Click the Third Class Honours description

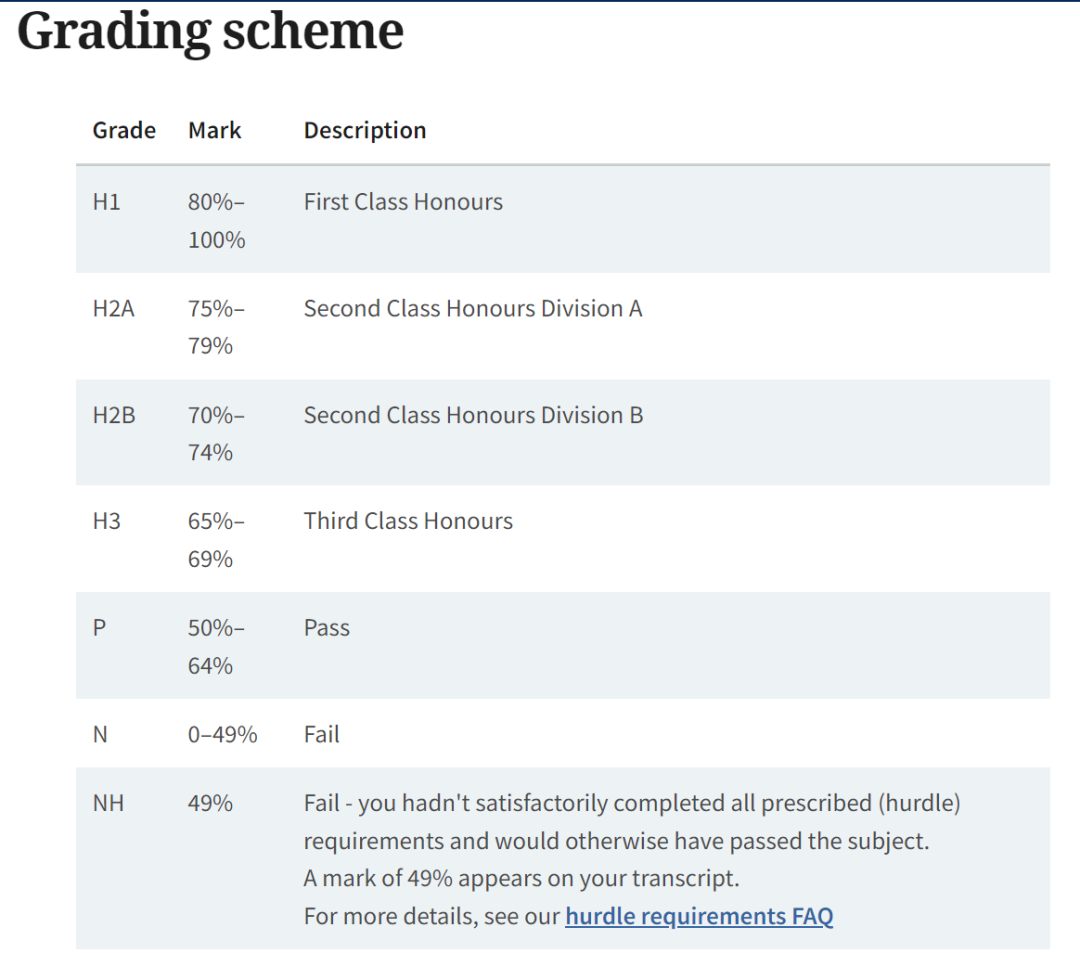tap(408, 521)
